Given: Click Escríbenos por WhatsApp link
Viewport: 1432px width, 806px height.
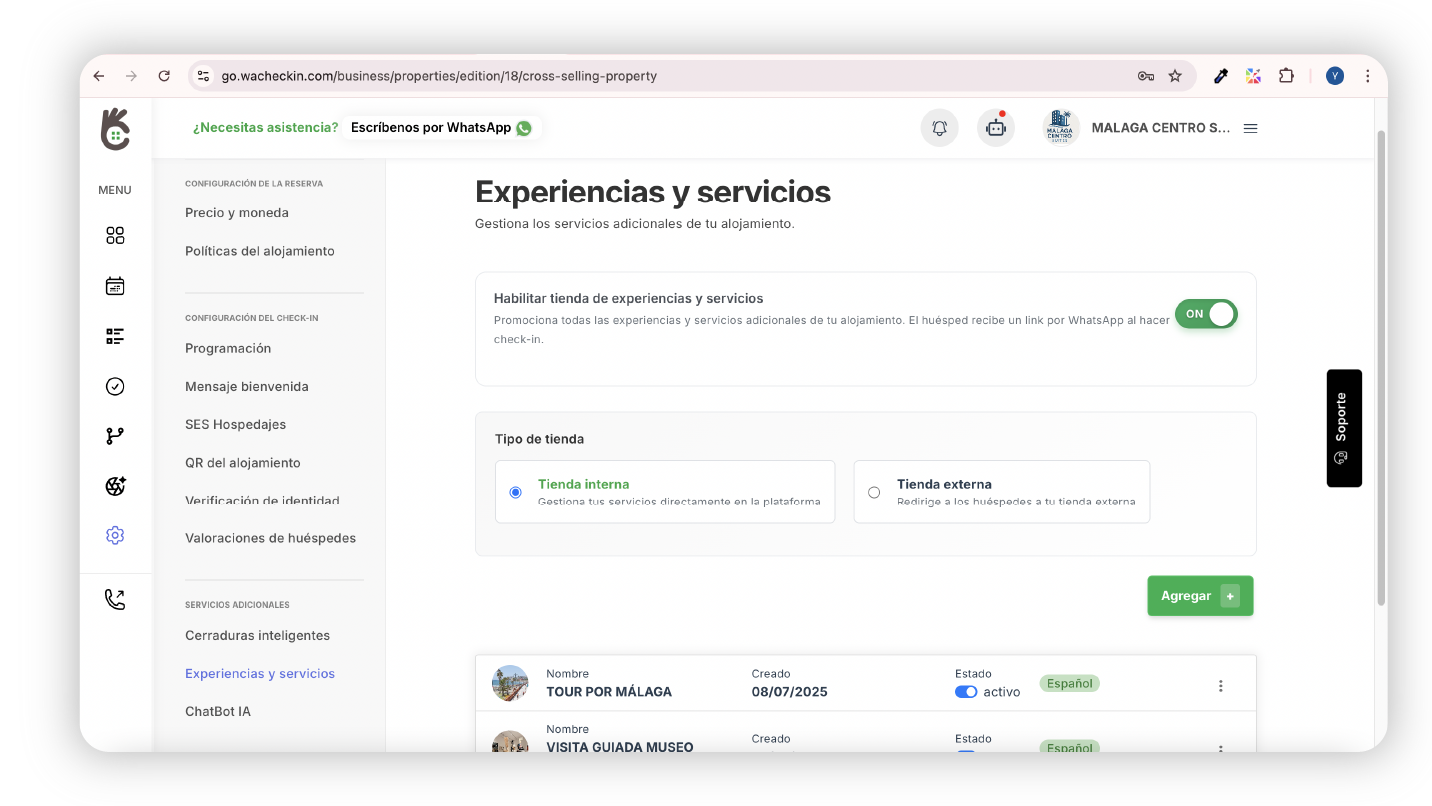Looking at the screenshot, I should click(440, 128).
